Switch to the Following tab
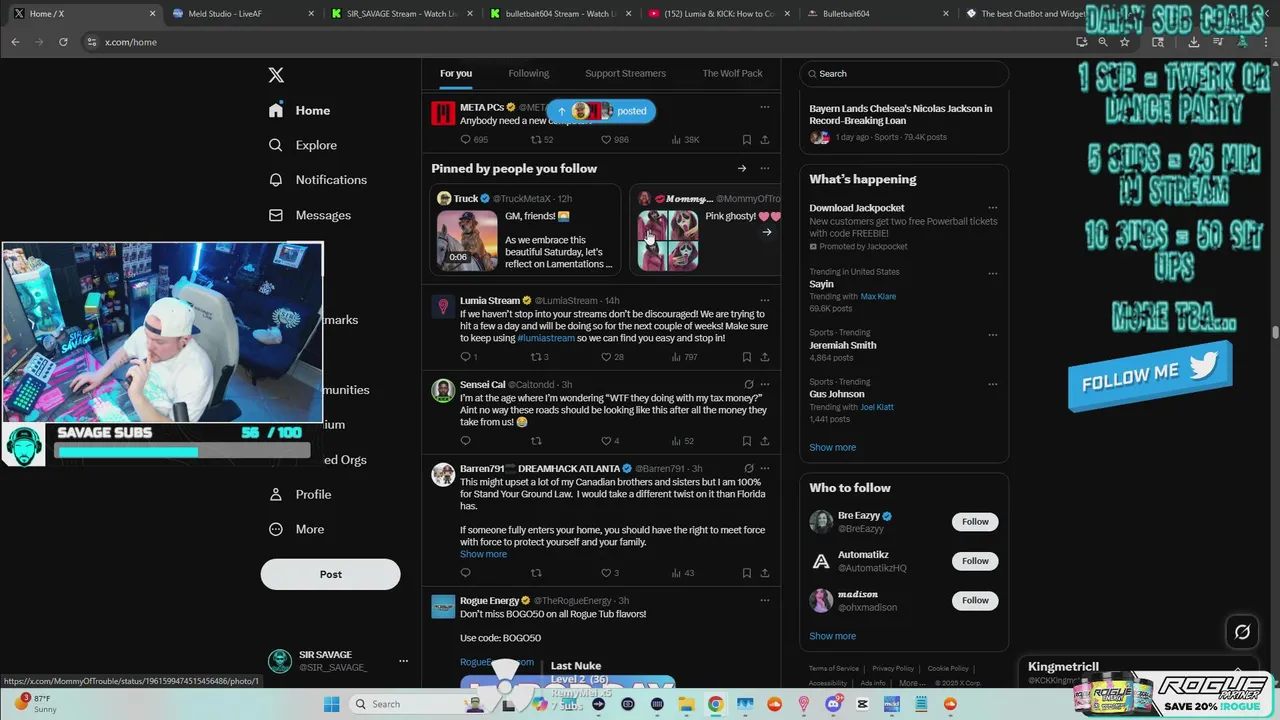The height and width of the screenshot is (720, 1280). pos(528,73)
